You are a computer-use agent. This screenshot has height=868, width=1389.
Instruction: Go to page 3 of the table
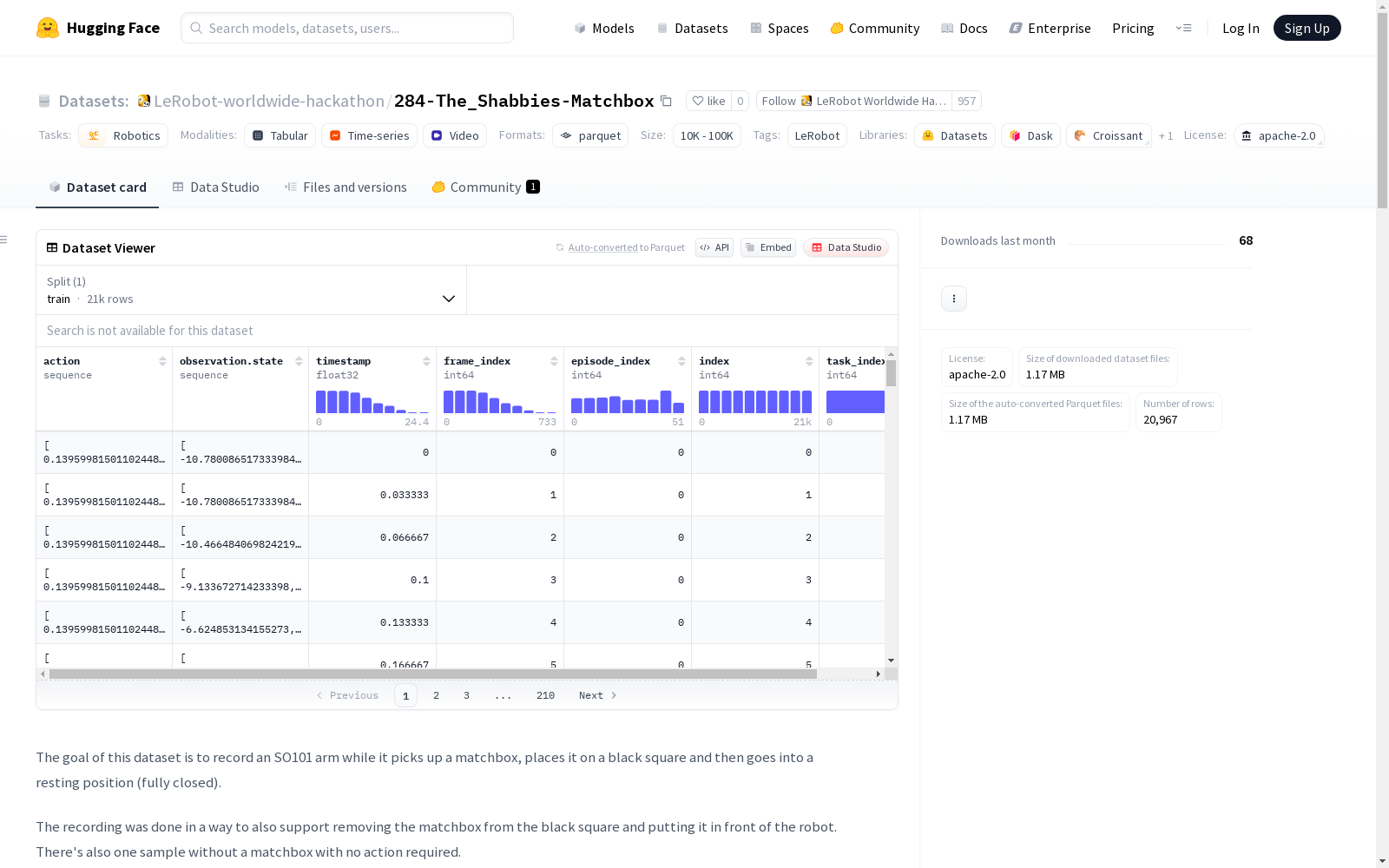pos(466,695)
